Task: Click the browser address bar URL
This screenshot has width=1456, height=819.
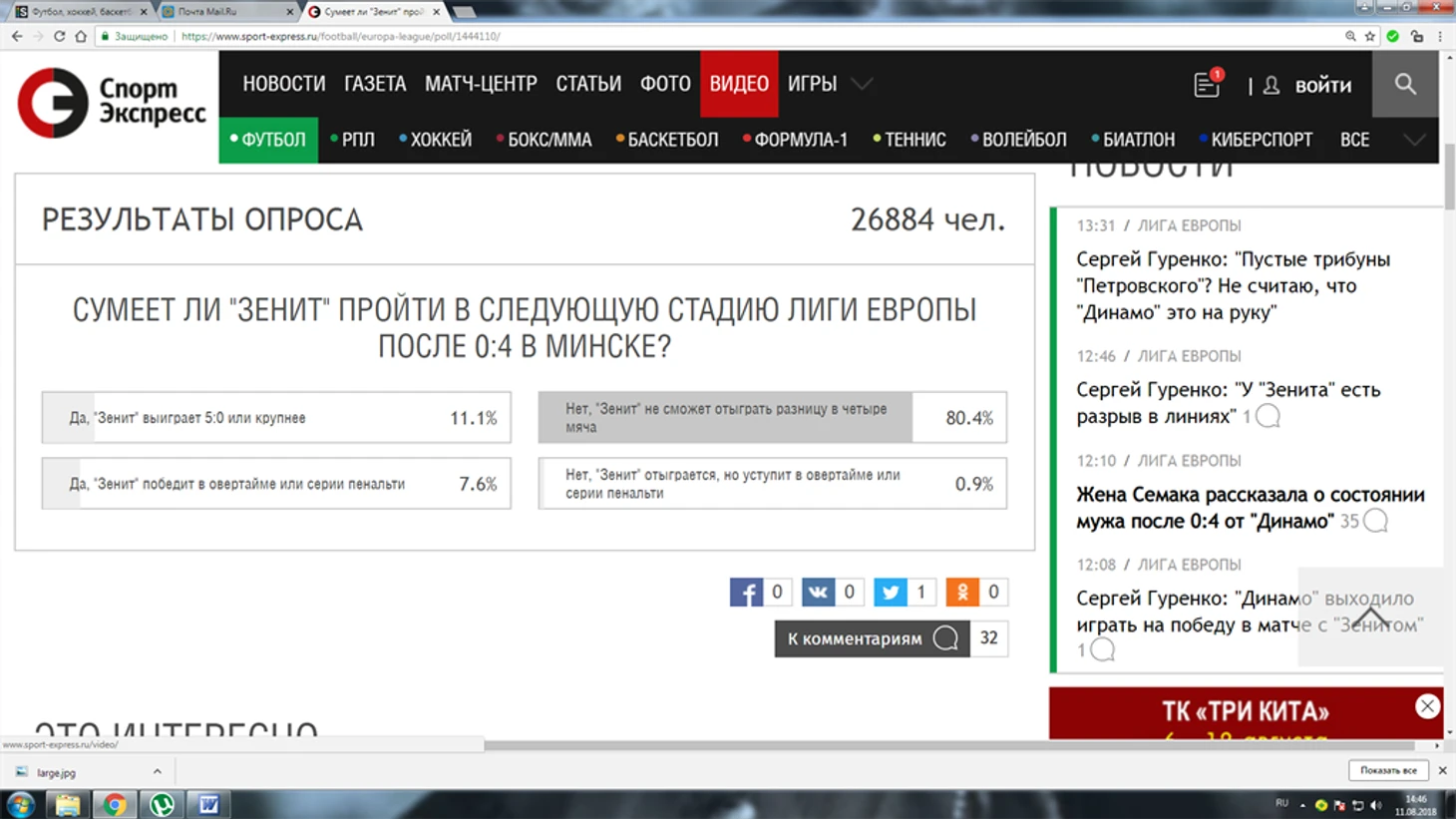Action: tap(341, 36)
